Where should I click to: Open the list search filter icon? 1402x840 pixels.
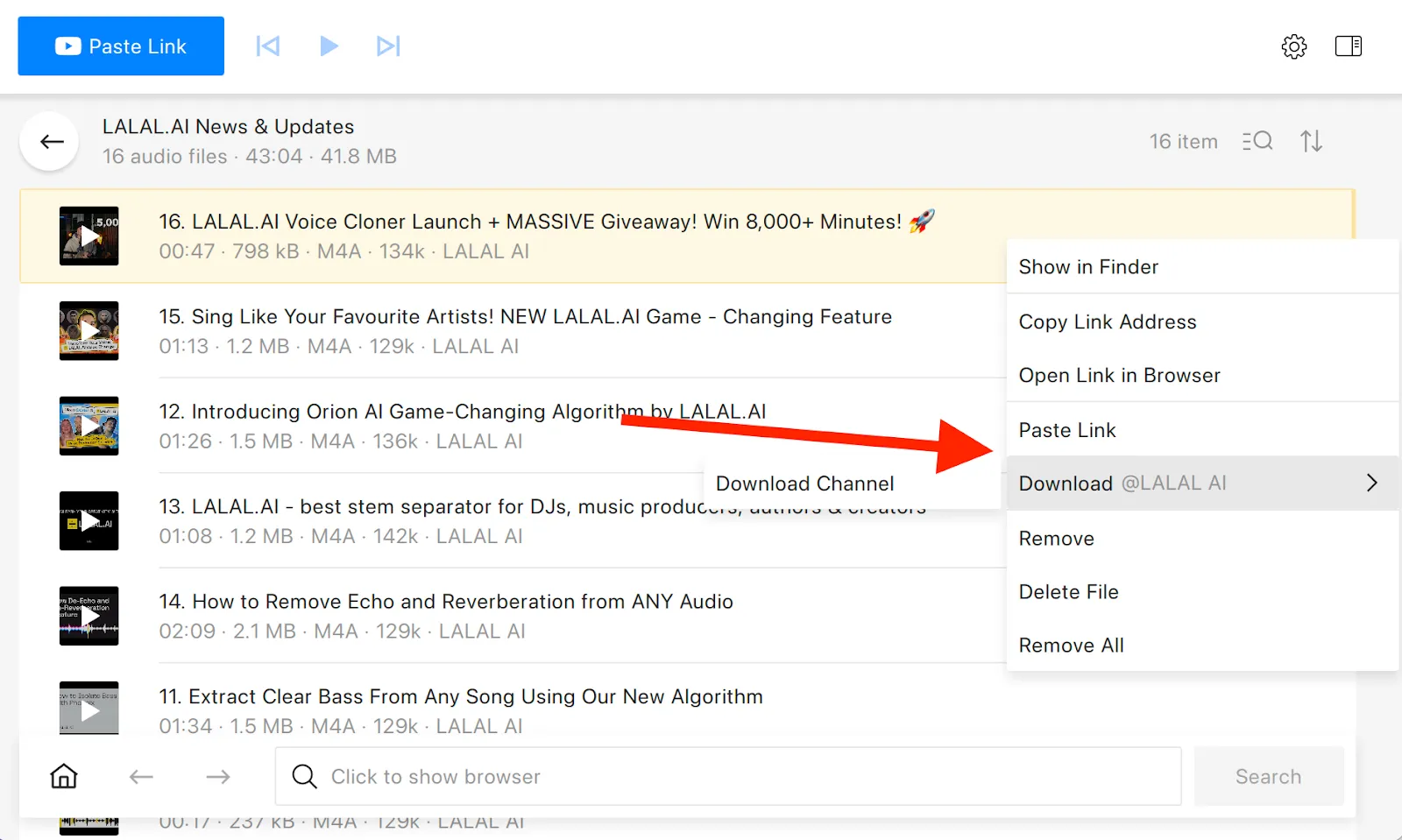1257,141
